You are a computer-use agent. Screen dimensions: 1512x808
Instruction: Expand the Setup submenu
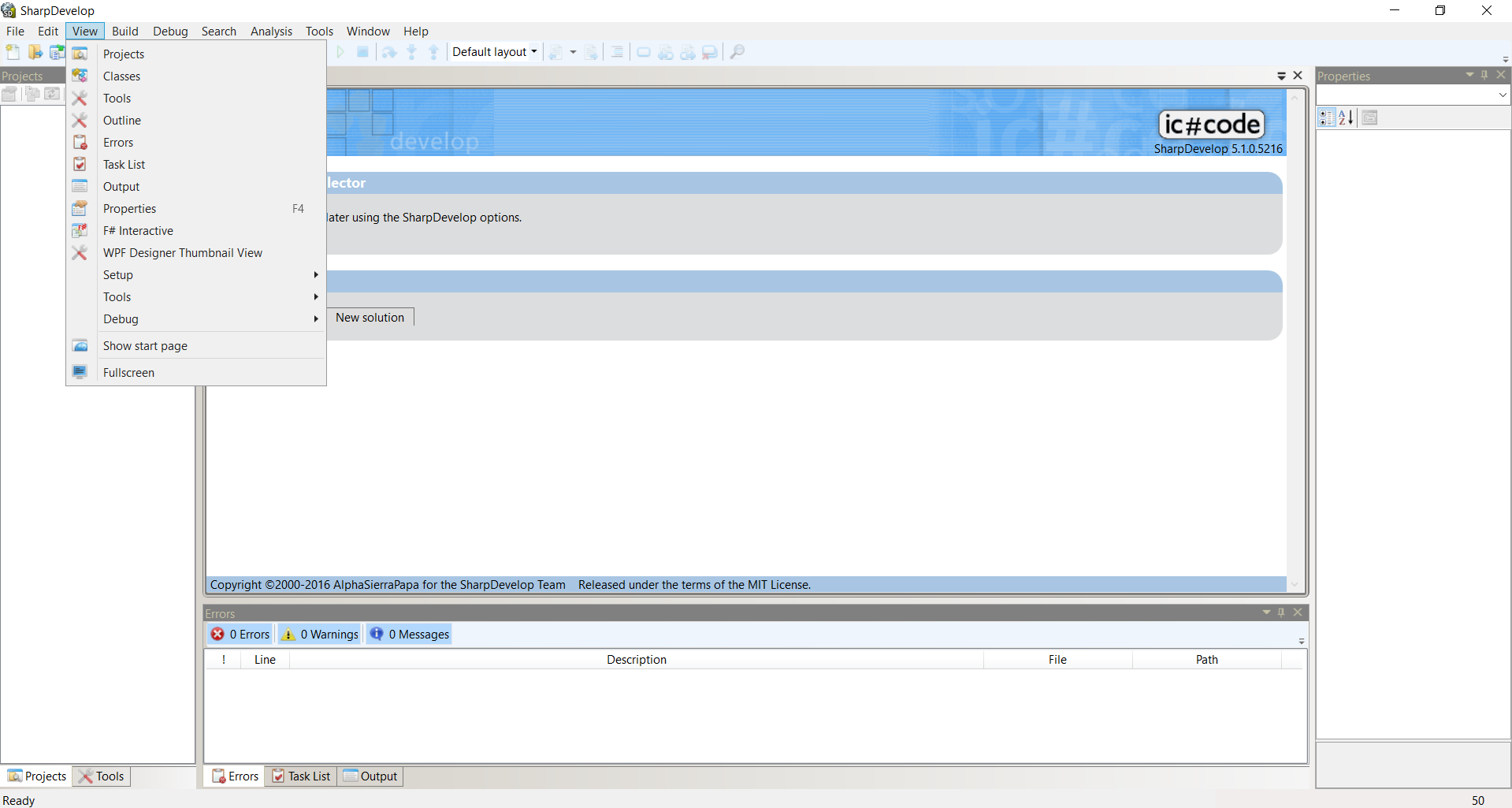197,274
